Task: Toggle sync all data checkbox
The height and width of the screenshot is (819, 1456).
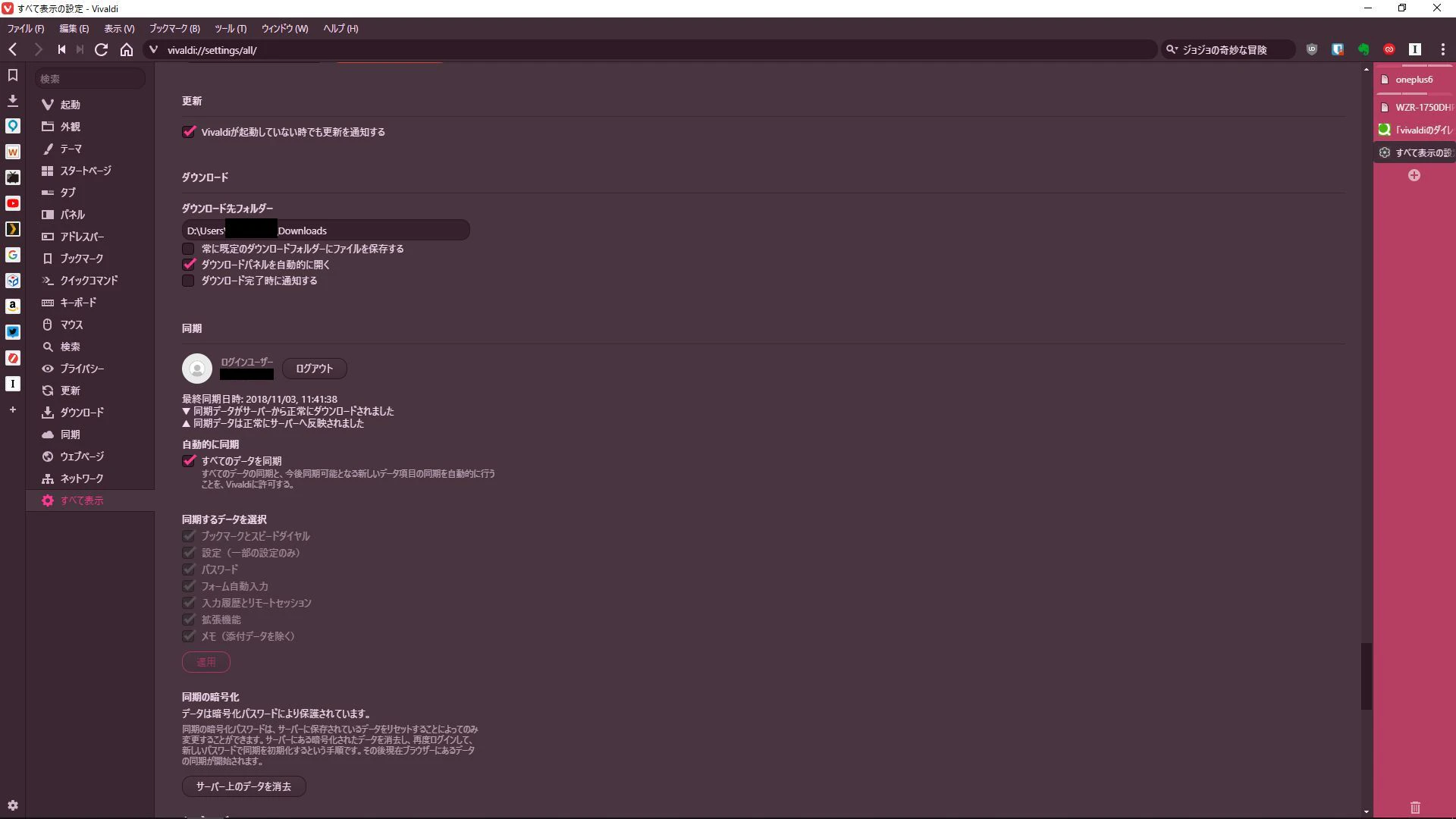Action: (x=189, y=461)
